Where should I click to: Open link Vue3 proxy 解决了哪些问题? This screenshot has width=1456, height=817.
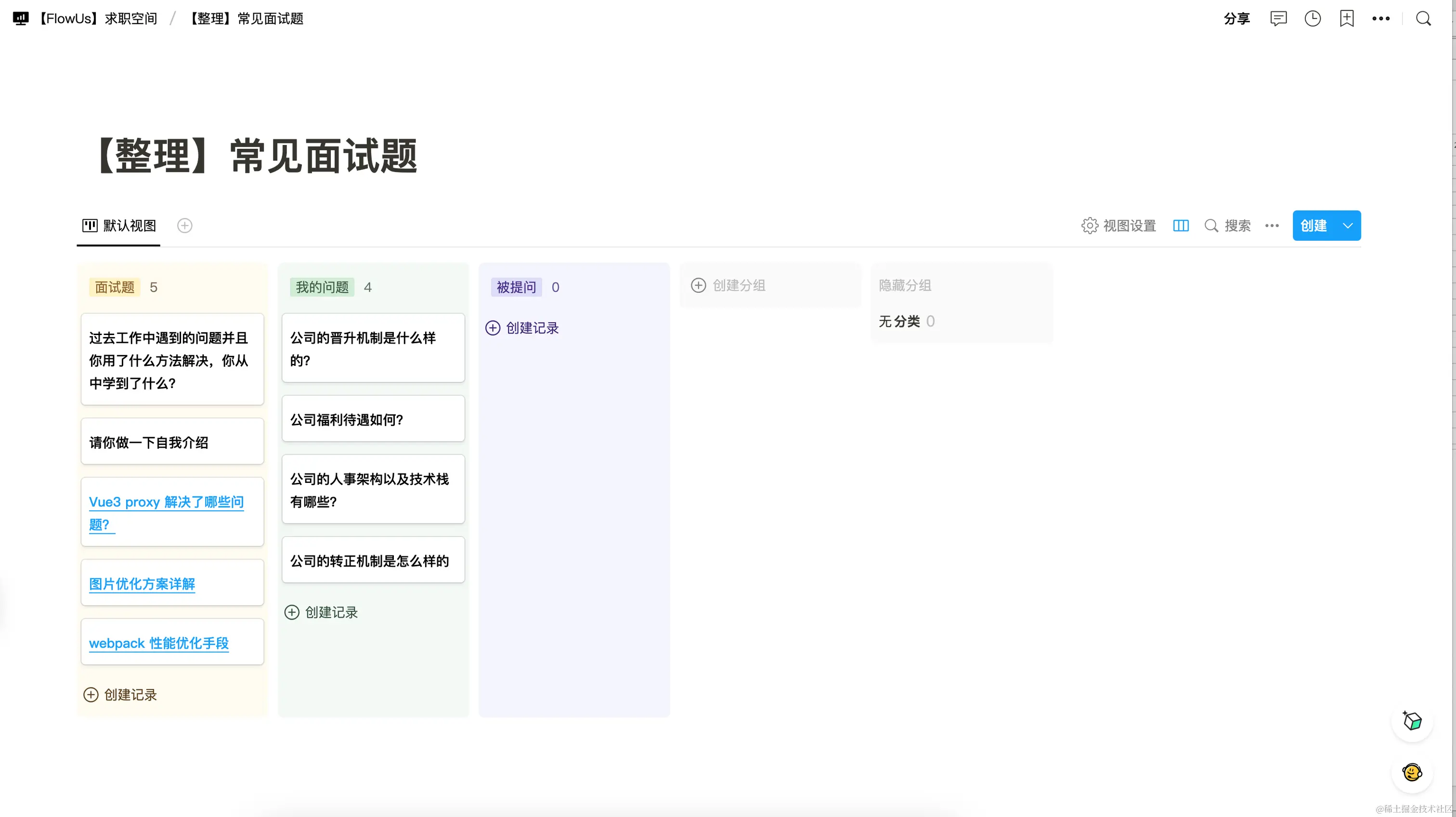pyautogui.click(x=166, y=513)
